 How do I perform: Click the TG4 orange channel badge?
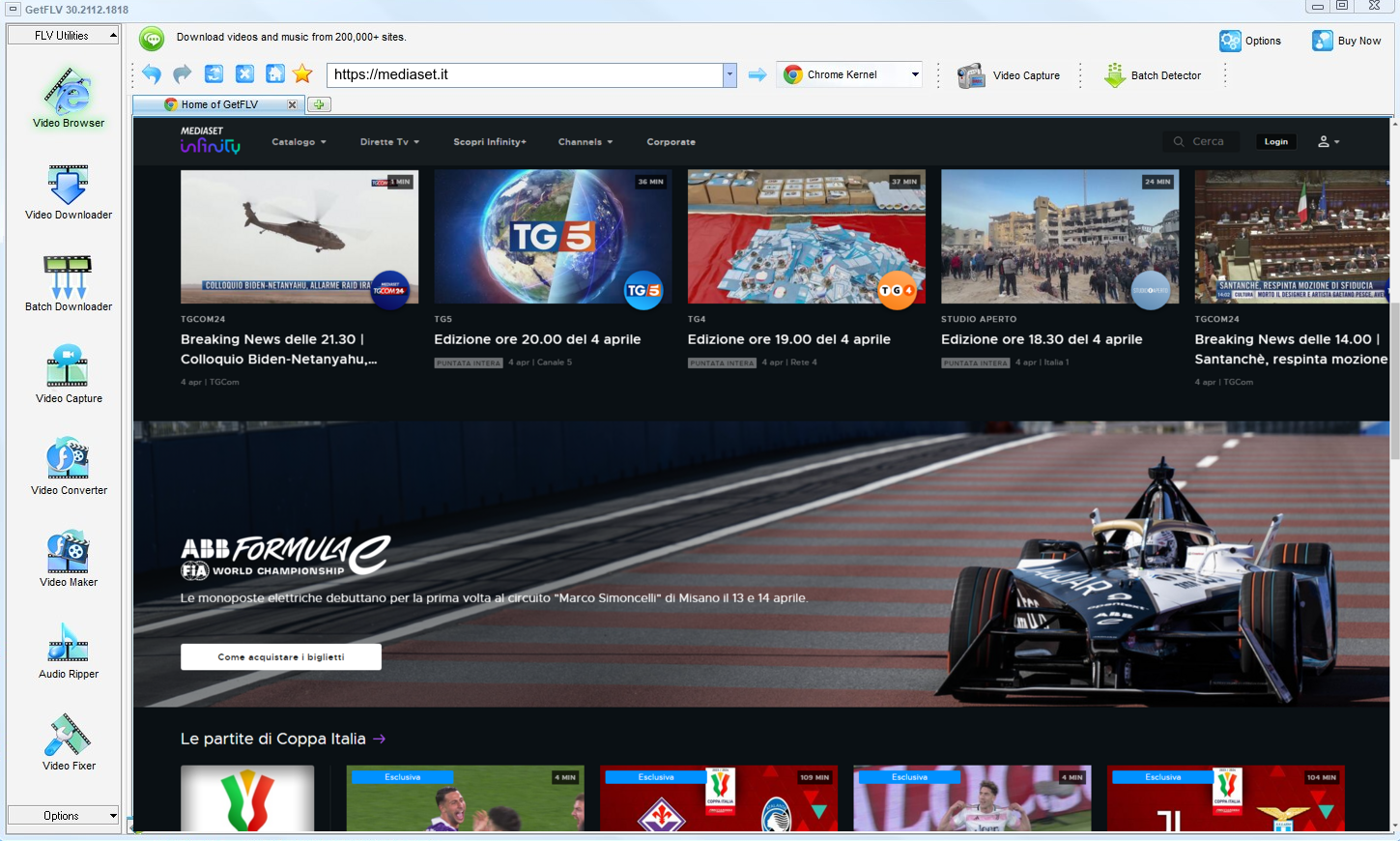coord(897,290)
